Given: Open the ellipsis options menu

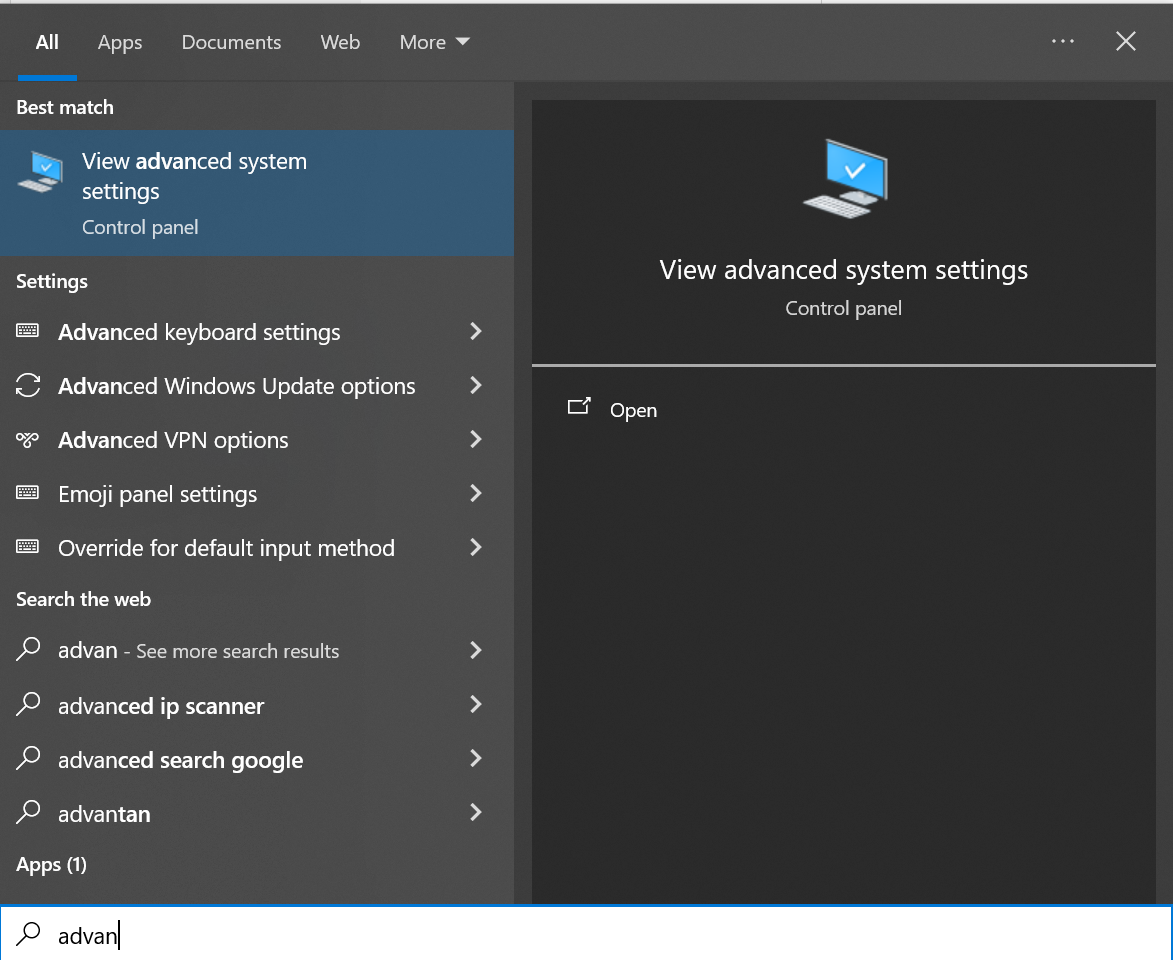Looking at the screenshot, I should pyautogui.click(x=1063, y=41).
